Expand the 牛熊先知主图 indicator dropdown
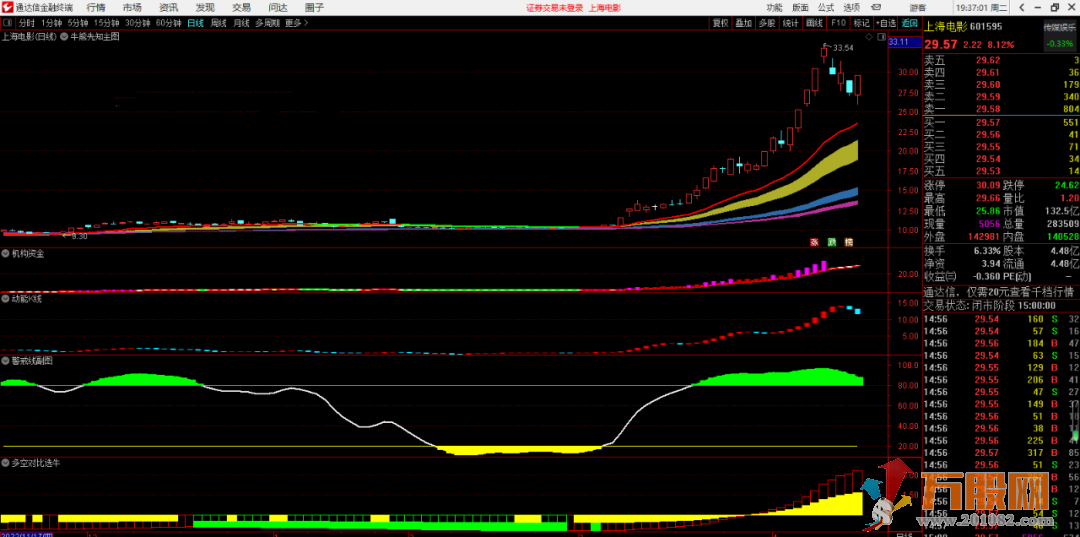Viewport: 1080px width, 537px height. pyautogui.click(x=64, y=37)
